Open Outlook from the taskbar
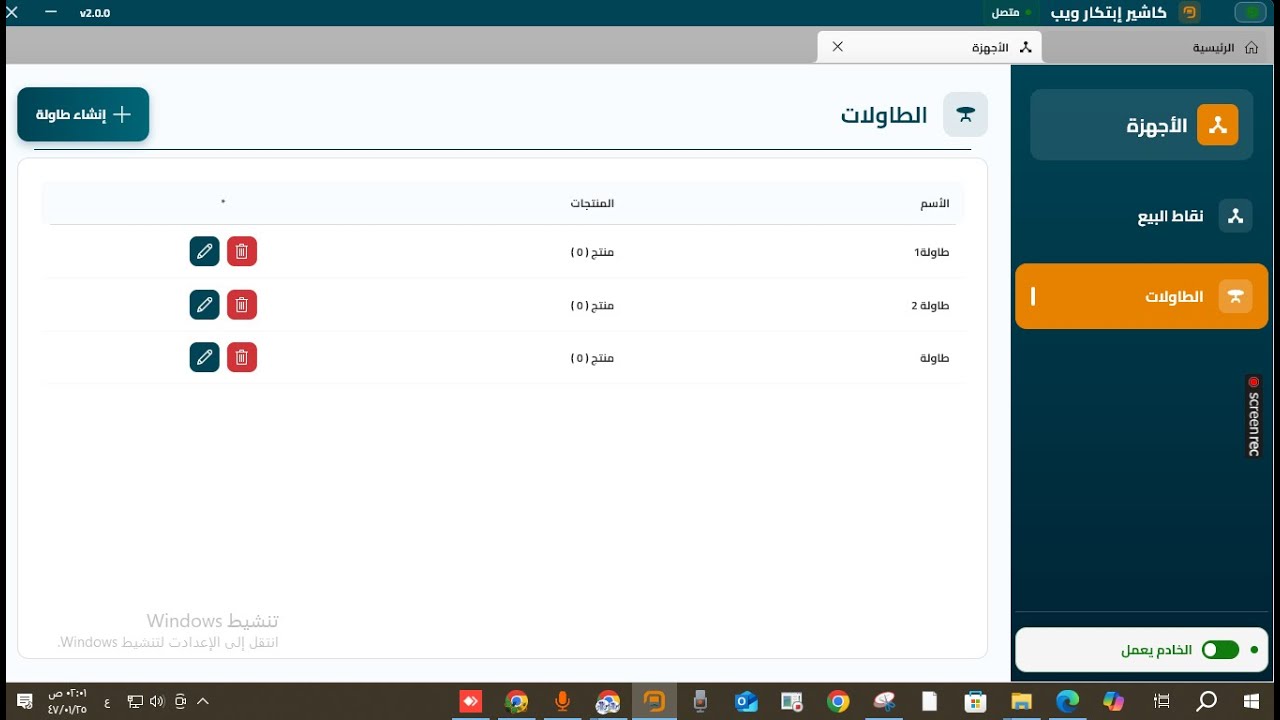This screenshot has width=1280, height=720. click(x=746, y=701)
